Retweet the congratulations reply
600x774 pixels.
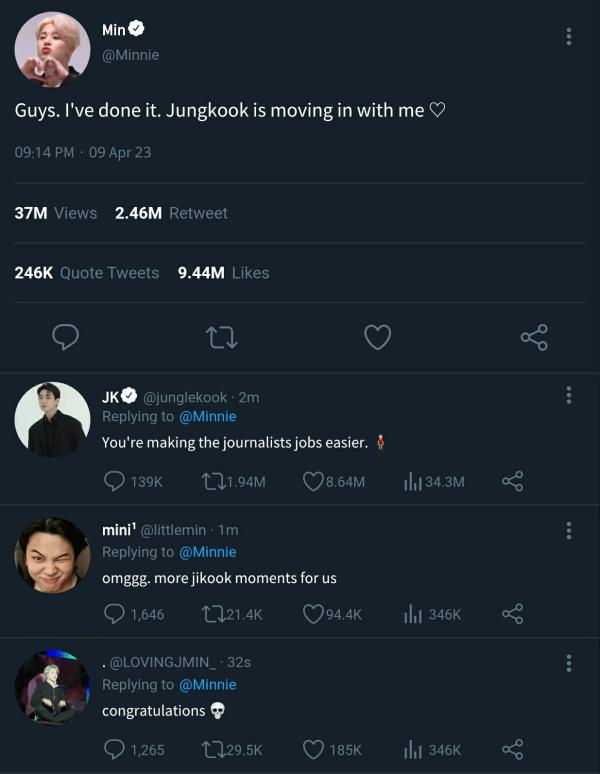(210, 749)
